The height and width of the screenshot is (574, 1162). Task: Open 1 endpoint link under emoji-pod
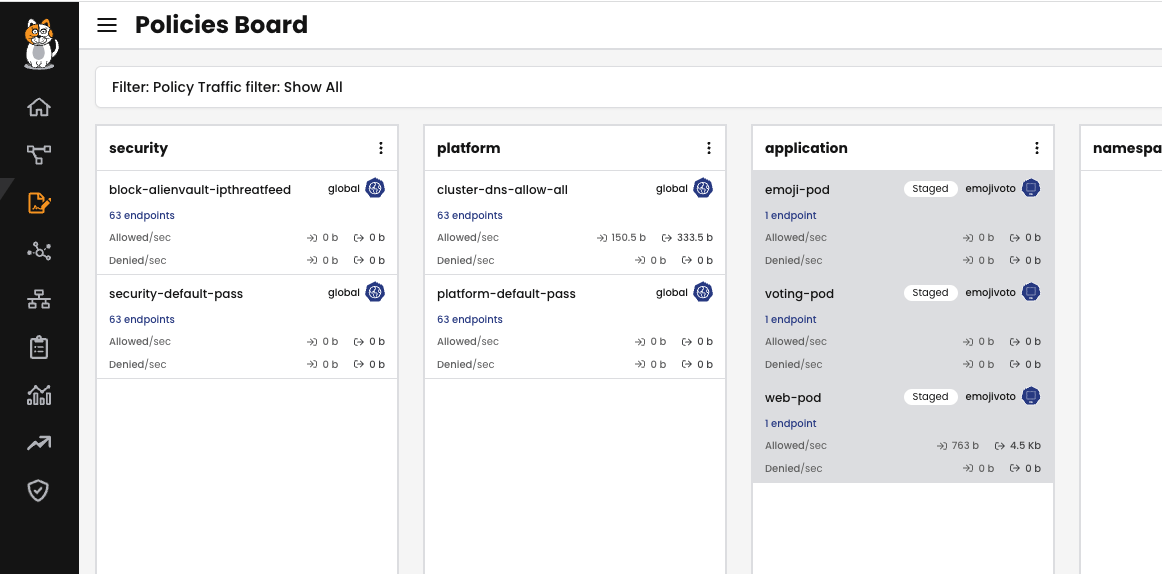coord(791,216)
